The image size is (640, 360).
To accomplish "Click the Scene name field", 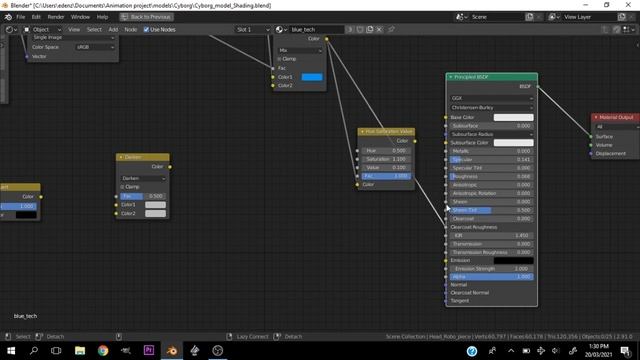I will pyautogui.click(x=496, y=17).
